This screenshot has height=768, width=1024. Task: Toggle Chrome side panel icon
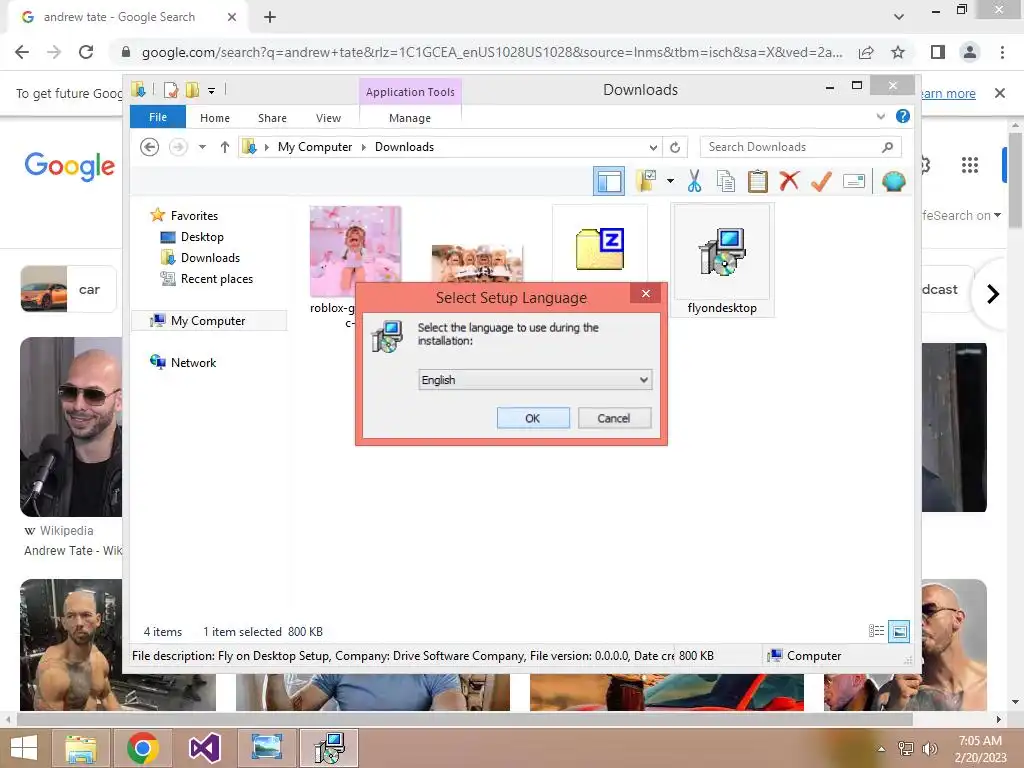click(938, 52)
